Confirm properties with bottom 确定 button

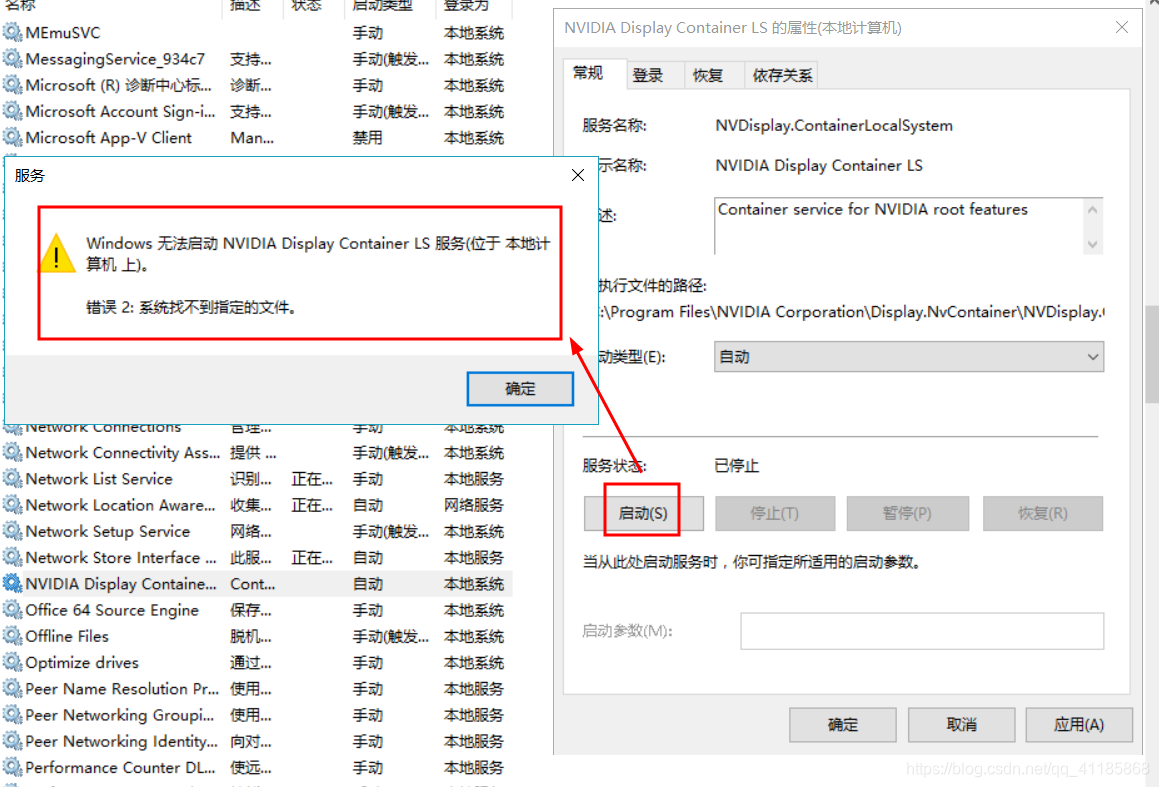[x=843, y=724]
